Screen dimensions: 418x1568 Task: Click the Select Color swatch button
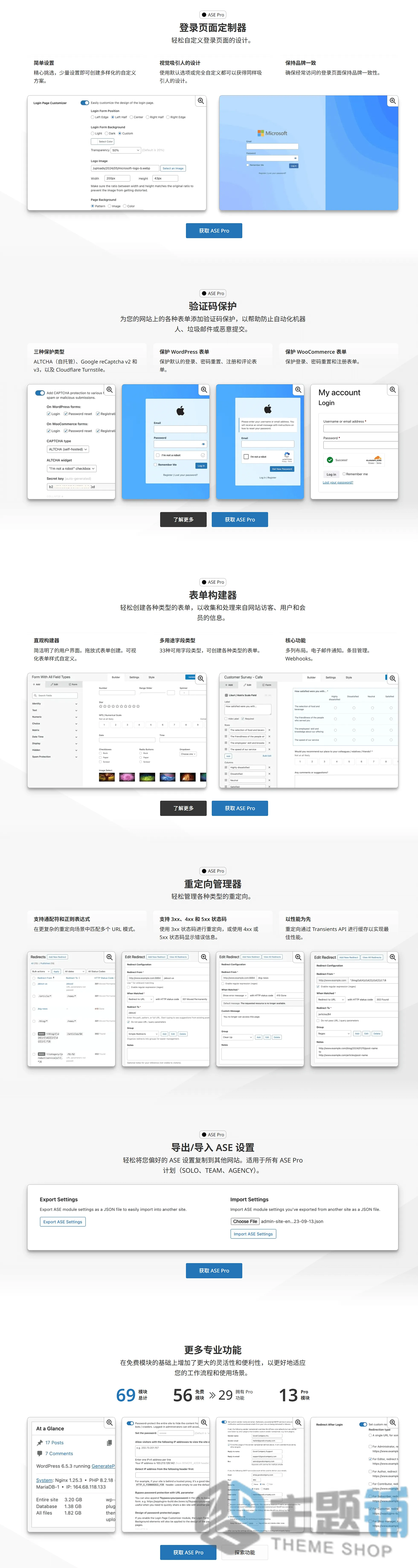[x=102, y=141]
